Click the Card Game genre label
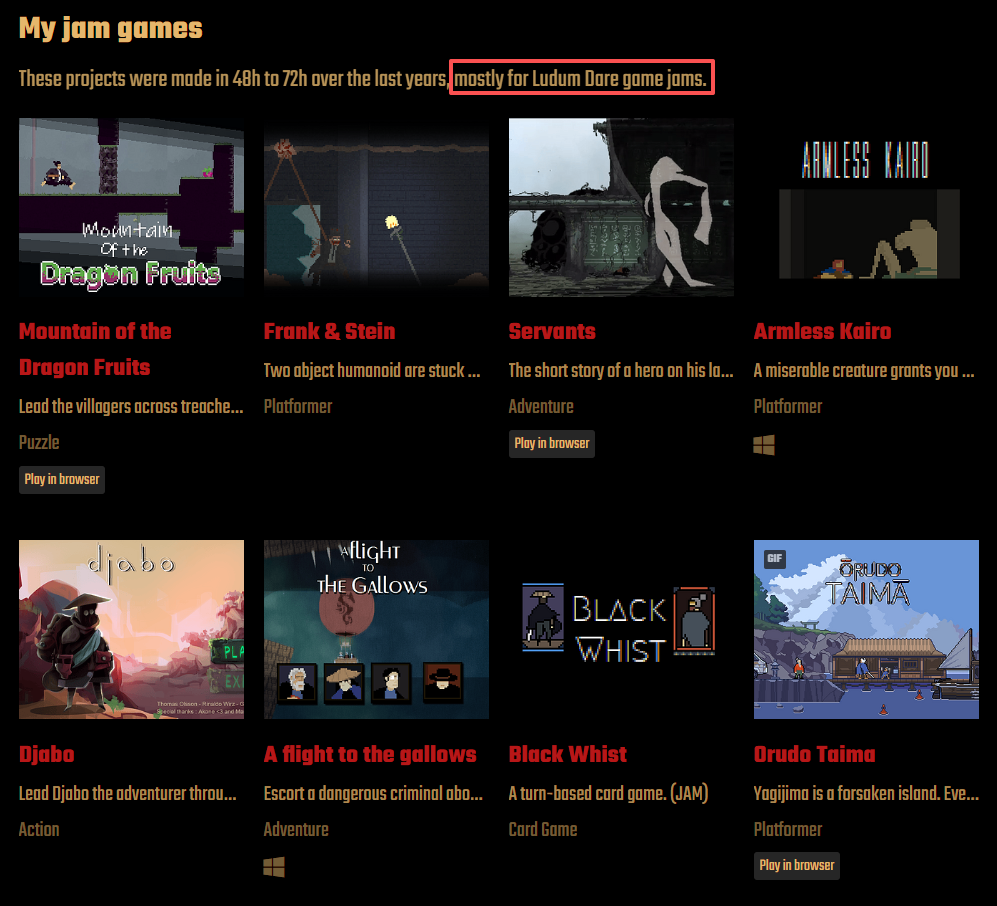This screenshot has width=997, height=906. (x=543, y=829)
